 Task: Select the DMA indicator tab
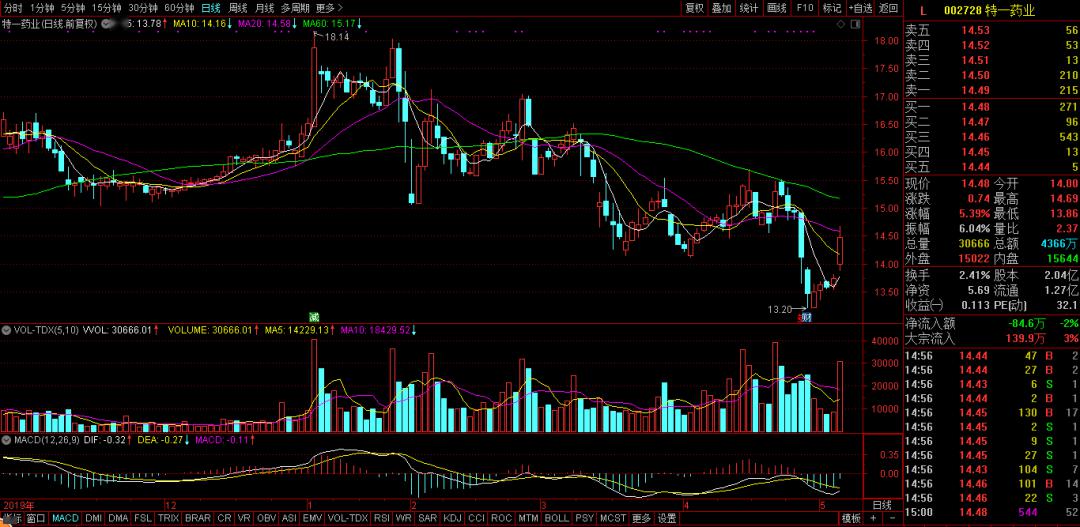(118, 518)
